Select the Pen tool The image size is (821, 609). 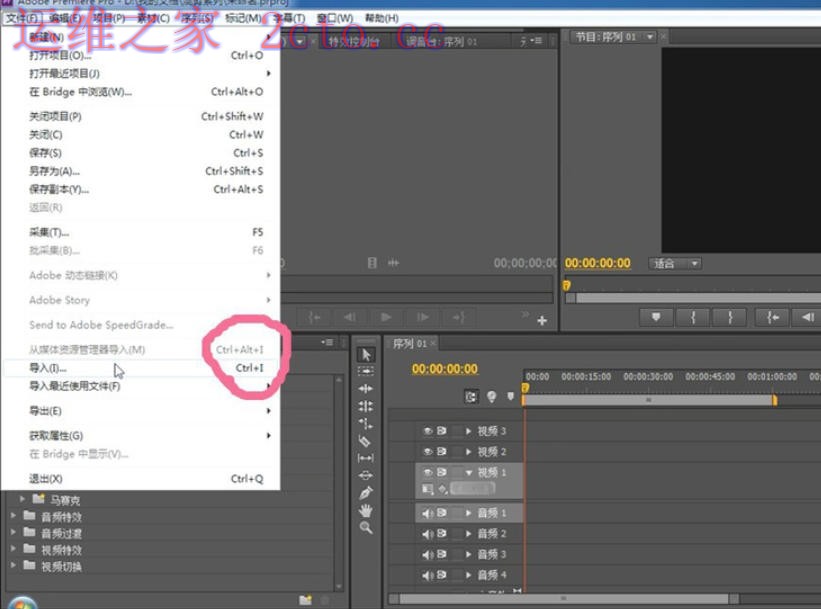pos(366,493)
